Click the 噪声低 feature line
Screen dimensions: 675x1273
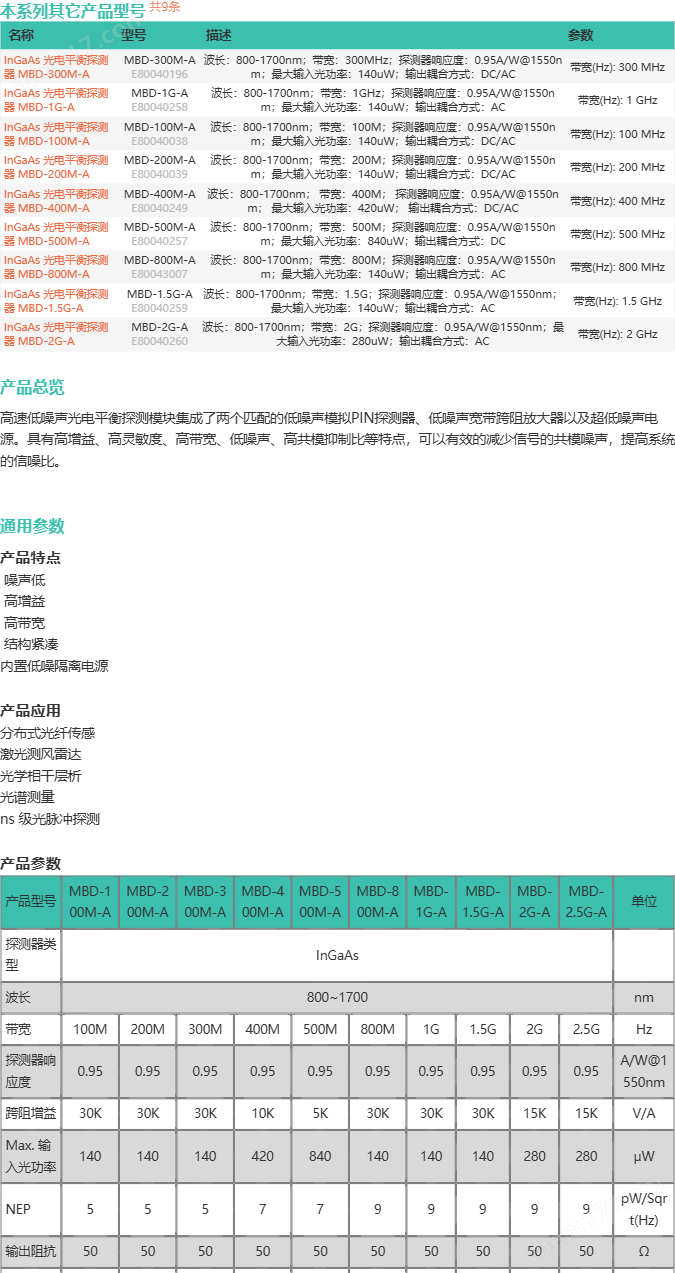pyautogui.click(x=25, y=580)
